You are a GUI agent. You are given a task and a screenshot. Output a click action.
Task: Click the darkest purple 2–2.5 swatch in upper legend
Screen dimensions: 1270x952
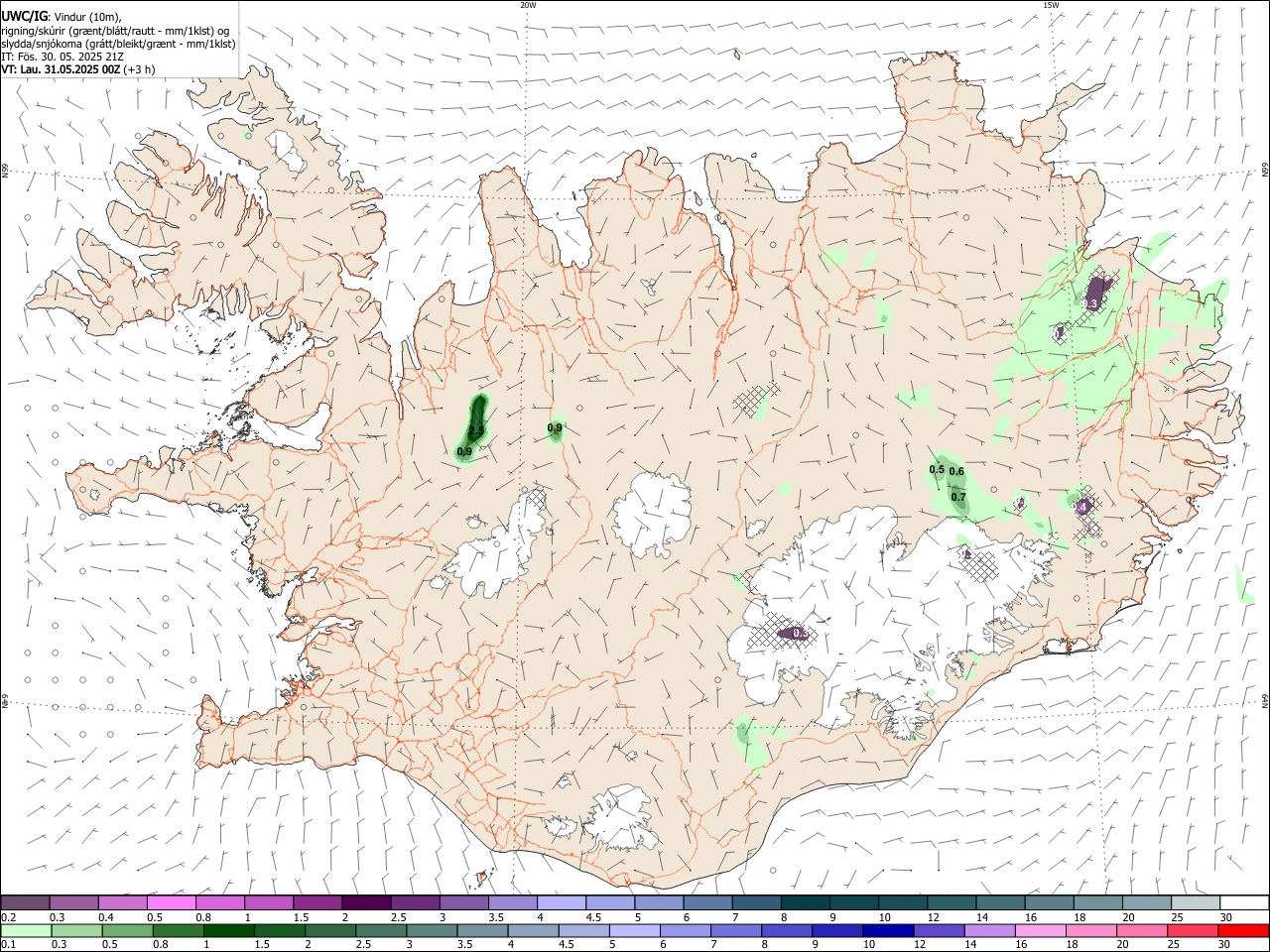366,903
